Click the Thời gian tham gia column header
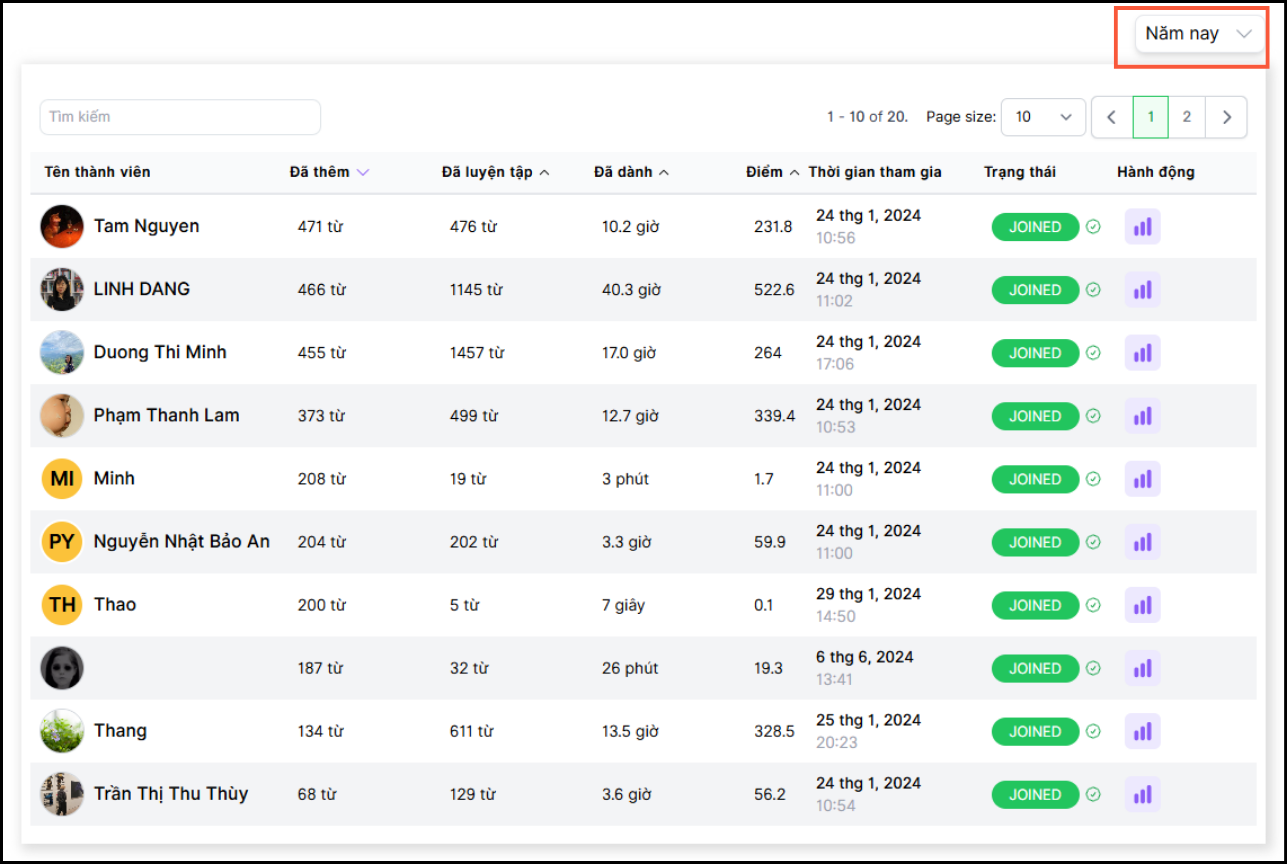The height and width of the screenshot is (864, 1288). (875, 172)
